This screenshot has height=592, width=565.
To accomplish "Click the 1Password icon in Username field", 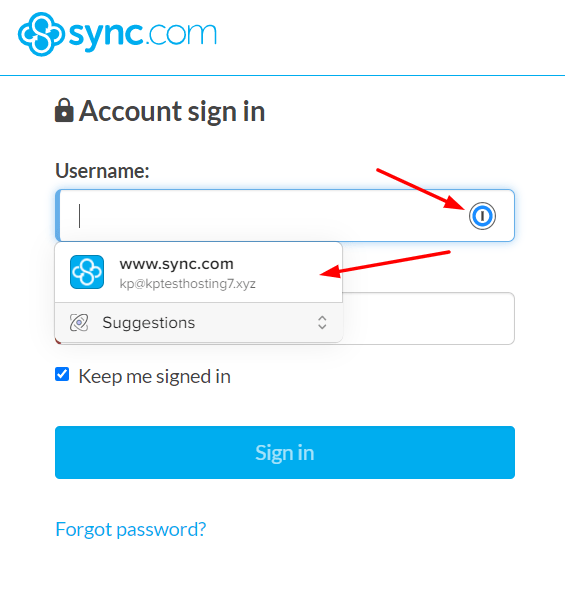I will point(482,216).
